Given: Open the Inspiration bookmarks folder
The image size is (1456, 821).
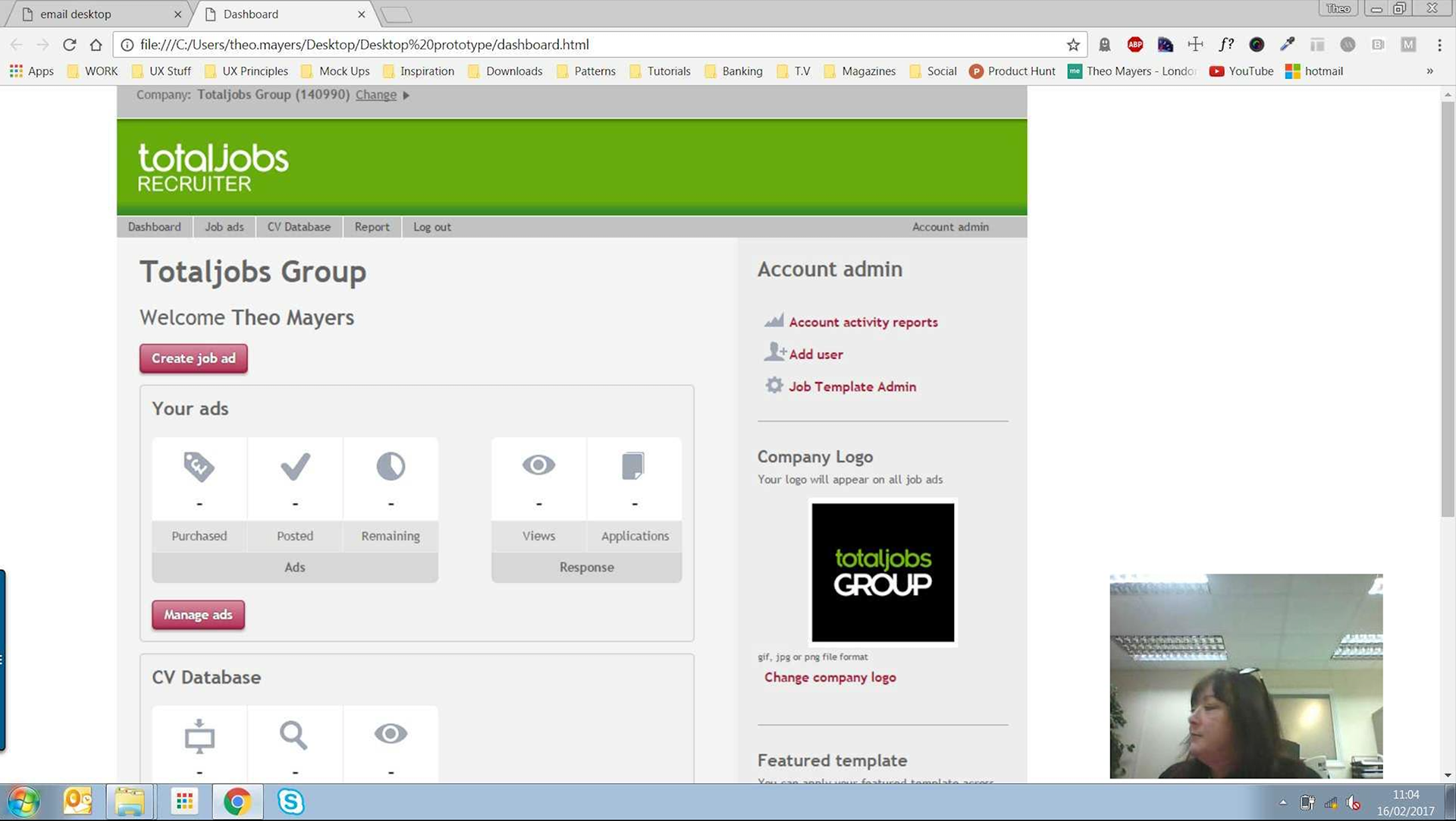Looking at the screenshot, I should [419, 71].
